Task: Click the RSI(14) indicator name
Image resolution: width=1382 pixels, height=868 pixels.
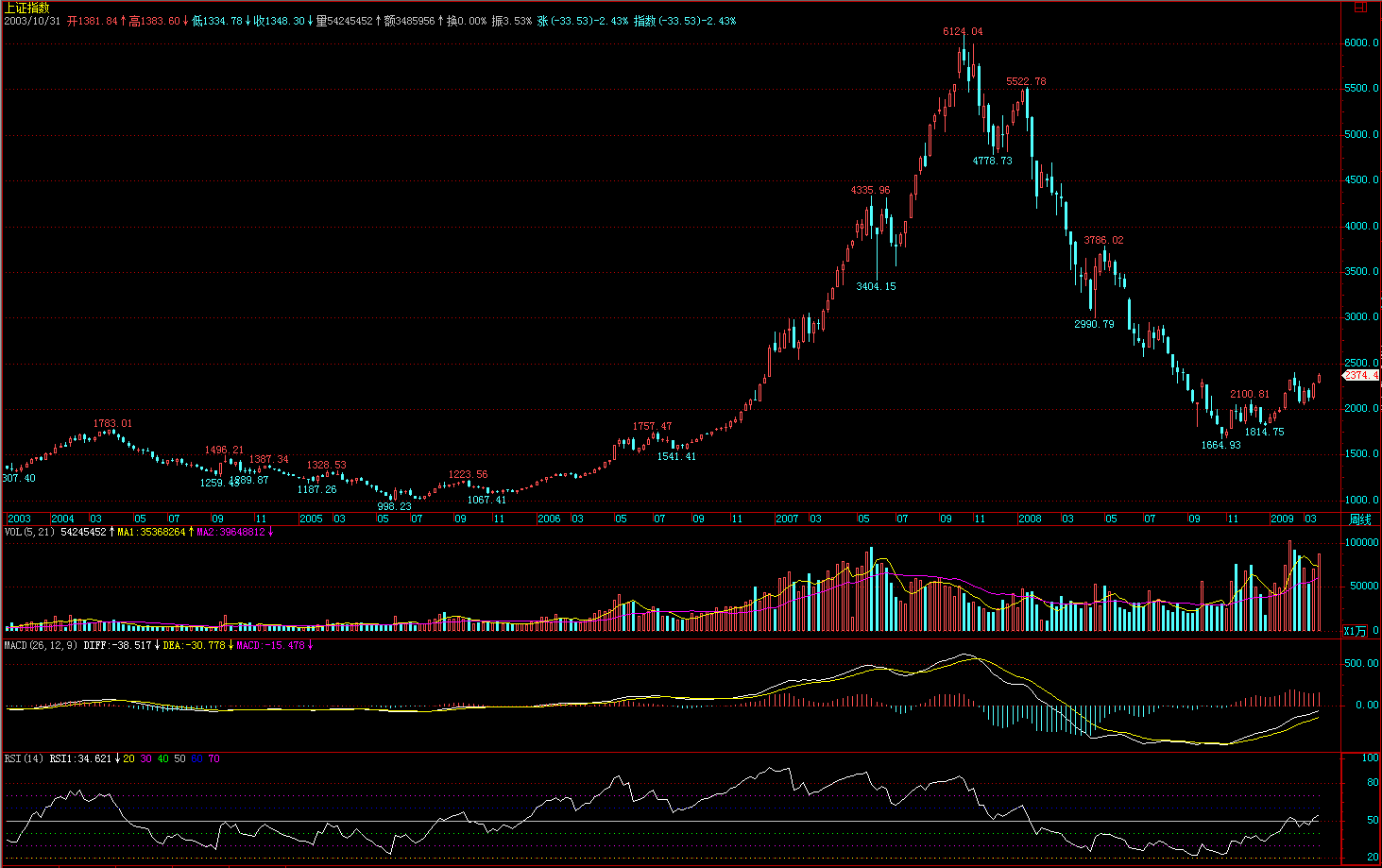Action: pyautogui.click(x=24, y=759)
